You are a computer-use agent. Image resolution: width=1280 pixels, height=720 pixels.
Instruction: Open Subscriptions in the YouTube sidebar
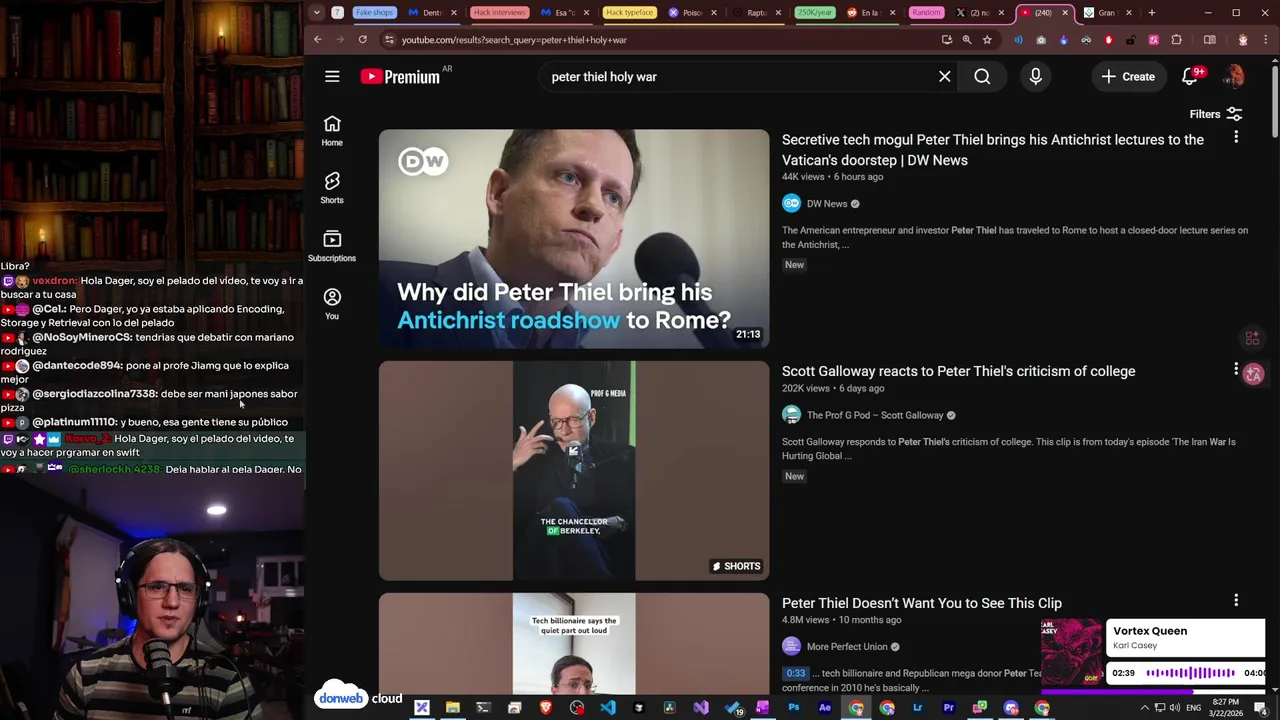point(332,246)
